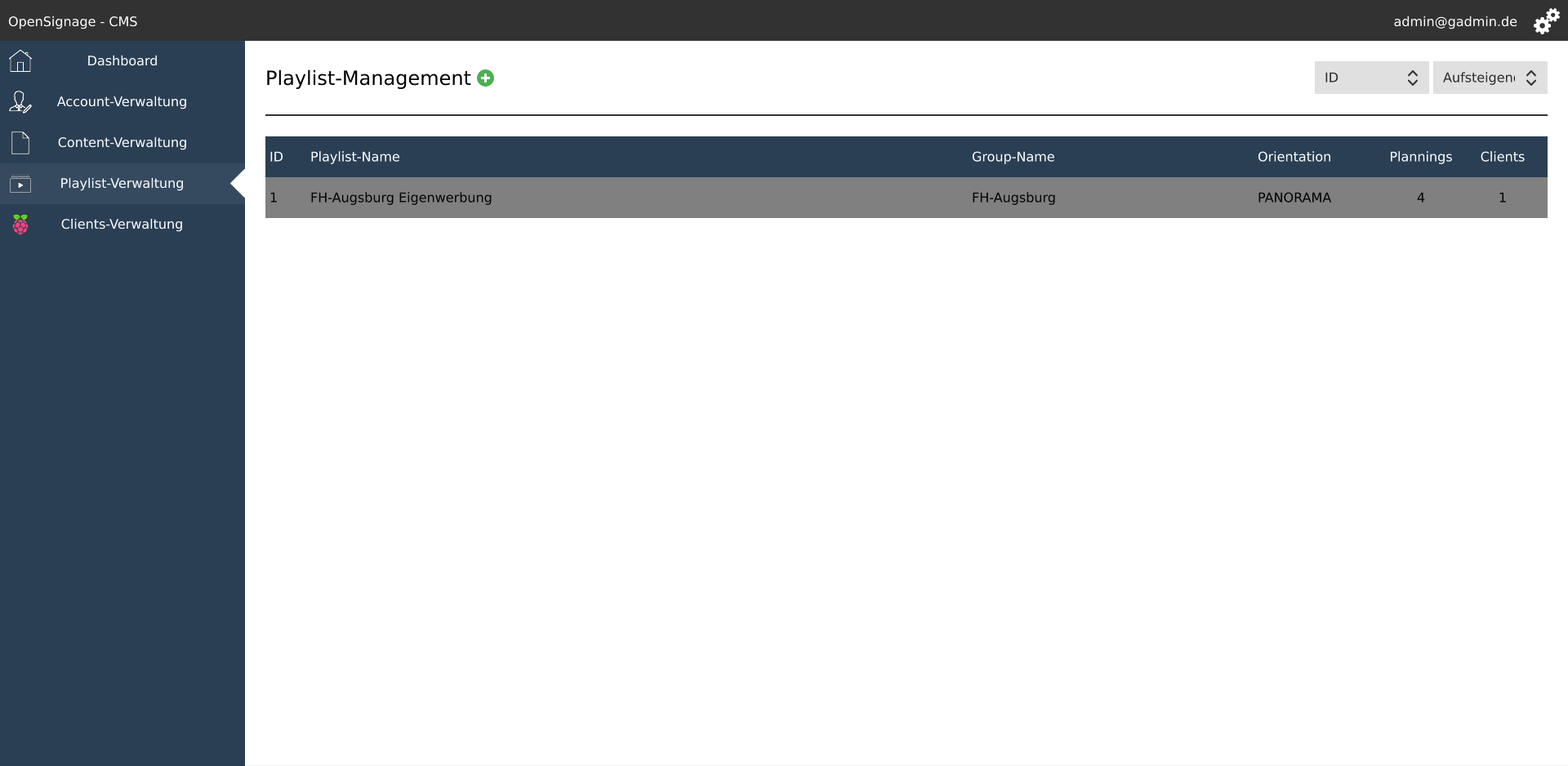Add a new playlist with the green plus
Image resolution: width=1568 pixels, height=766 pixels.
pos(486,78)
